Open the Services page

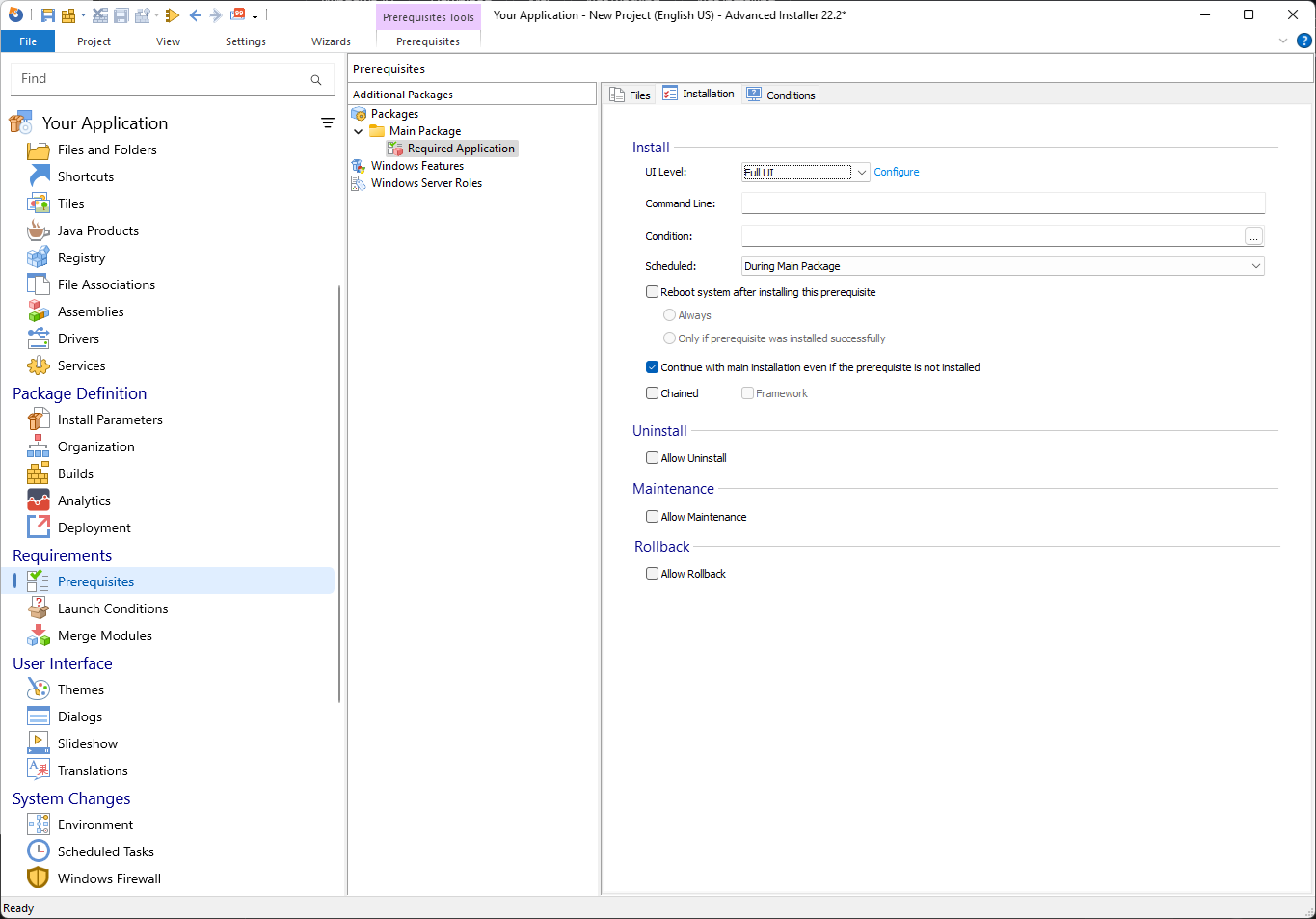point(81,365)
